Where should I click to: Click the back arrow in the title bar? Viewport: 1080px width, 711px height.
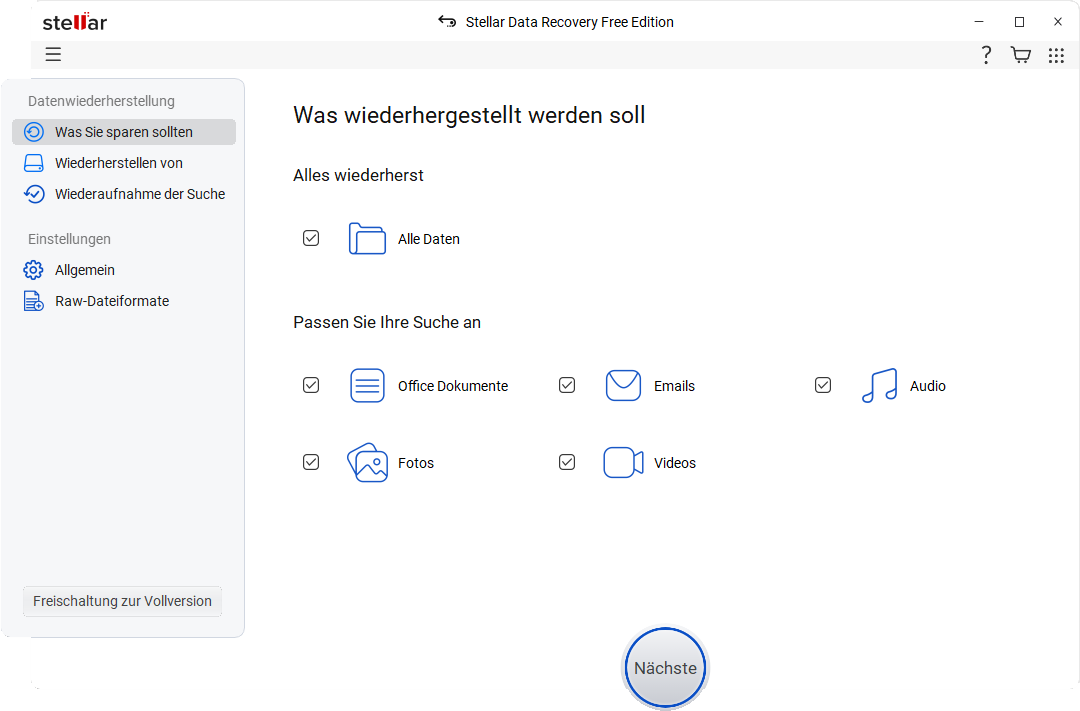(x=446, y=21)
